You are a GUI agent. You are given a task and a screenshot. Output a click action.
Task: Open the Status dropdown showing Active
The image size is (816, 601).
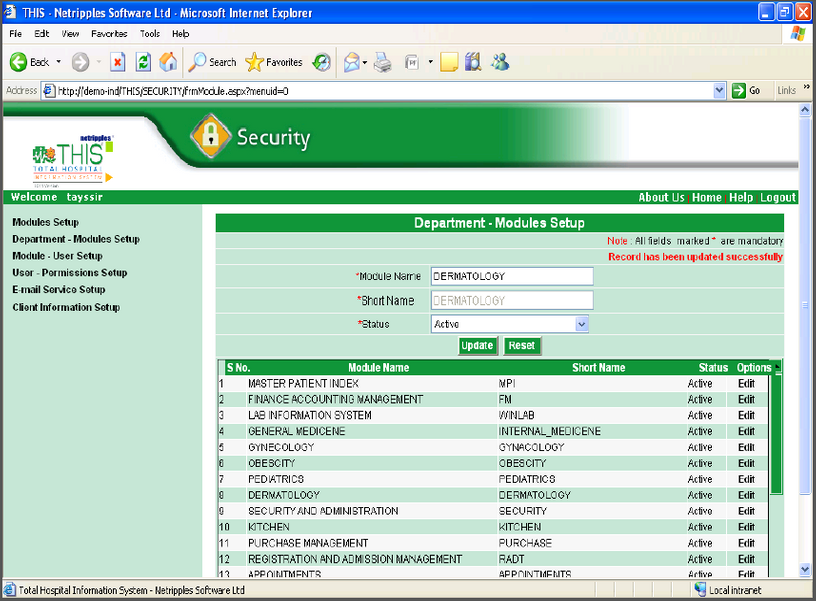[x=510, y=324]
